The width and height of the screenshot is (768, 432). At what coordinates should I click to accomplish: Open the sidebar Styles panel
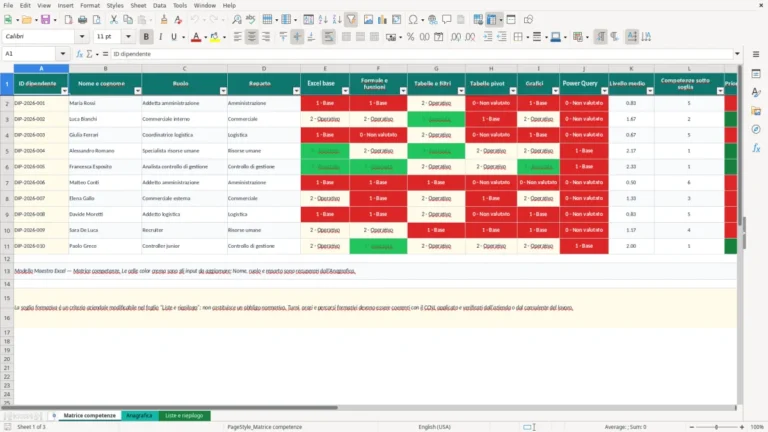(756, 92)
